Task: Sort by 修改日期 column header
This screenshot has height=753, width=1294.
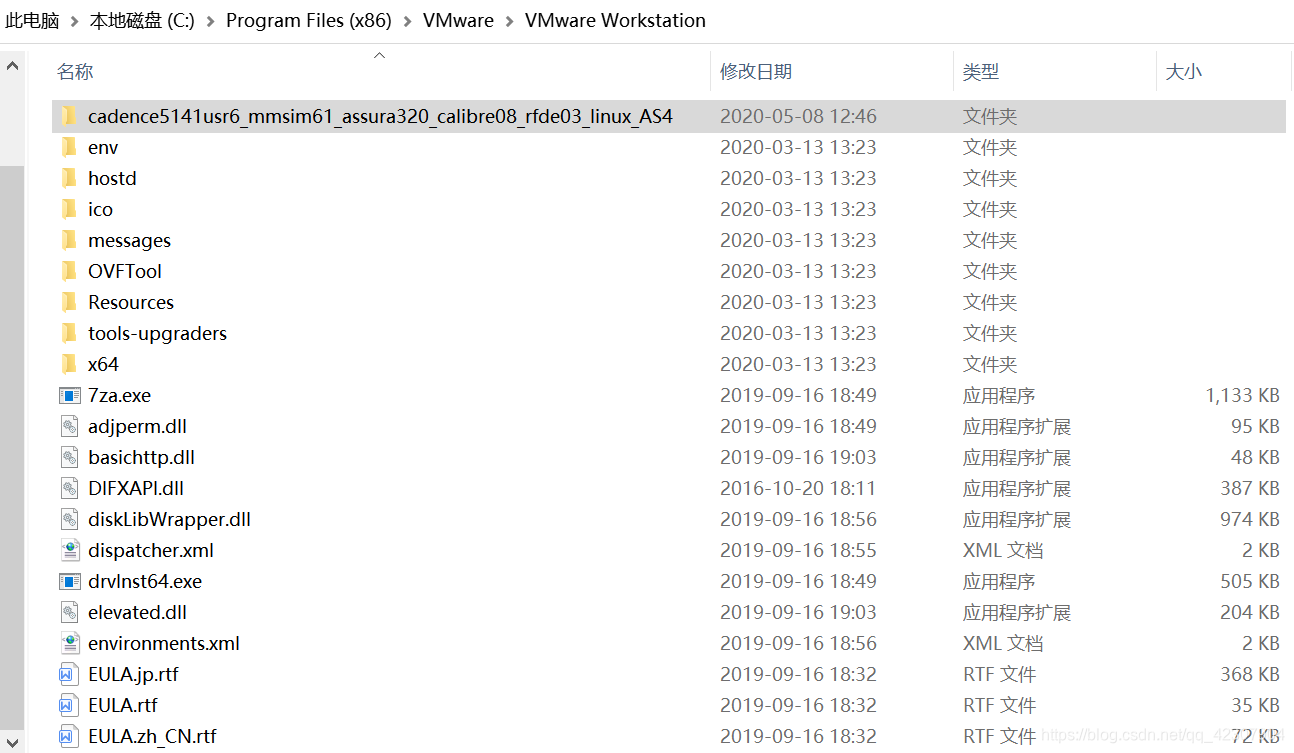Action: click(x=756, y=72)
